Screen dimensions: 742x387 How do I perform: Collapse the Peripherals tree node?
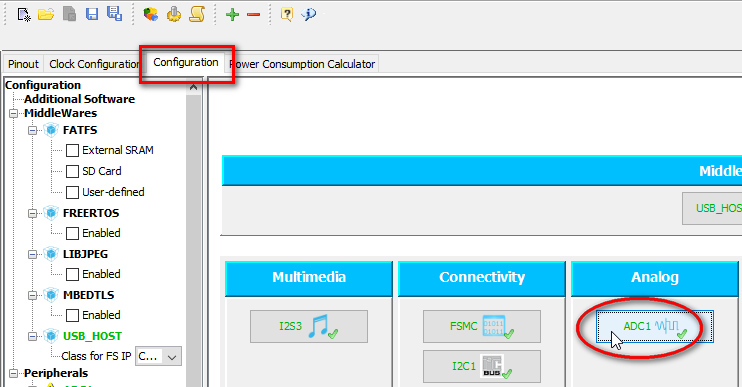click(13, 374)
